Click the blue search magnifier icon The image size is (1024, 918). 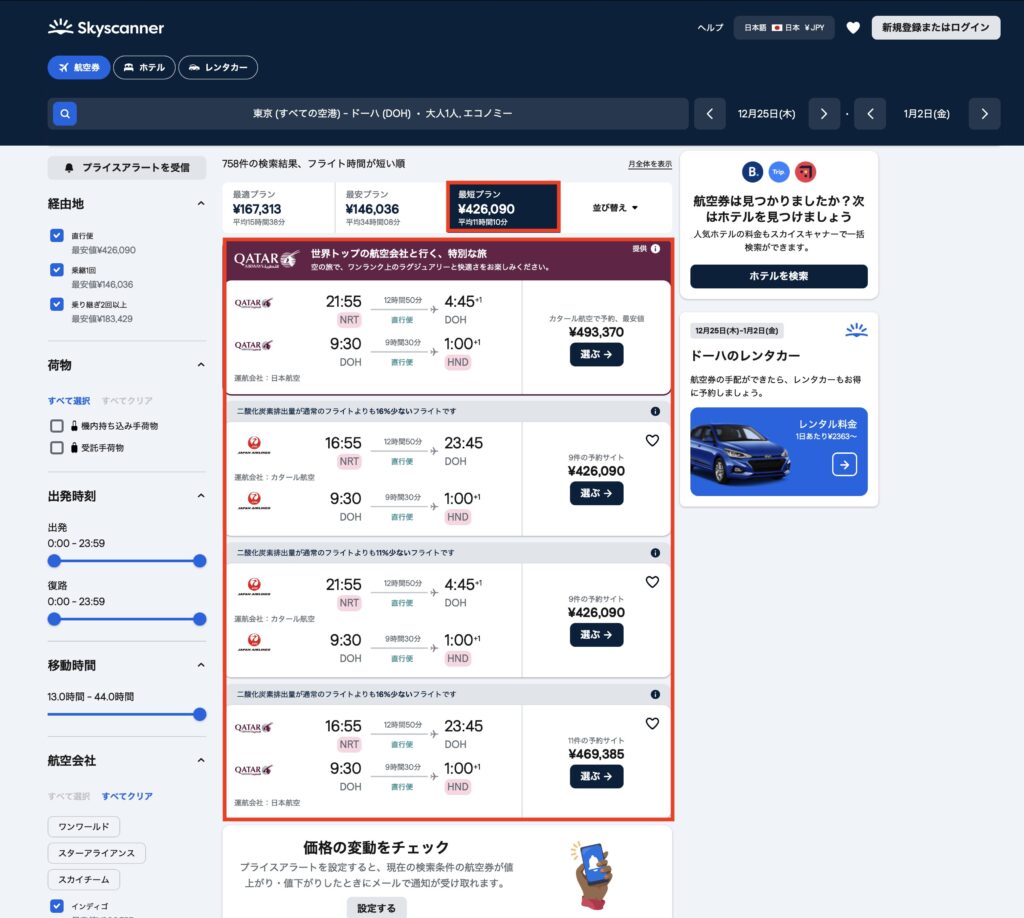(64, 114)
